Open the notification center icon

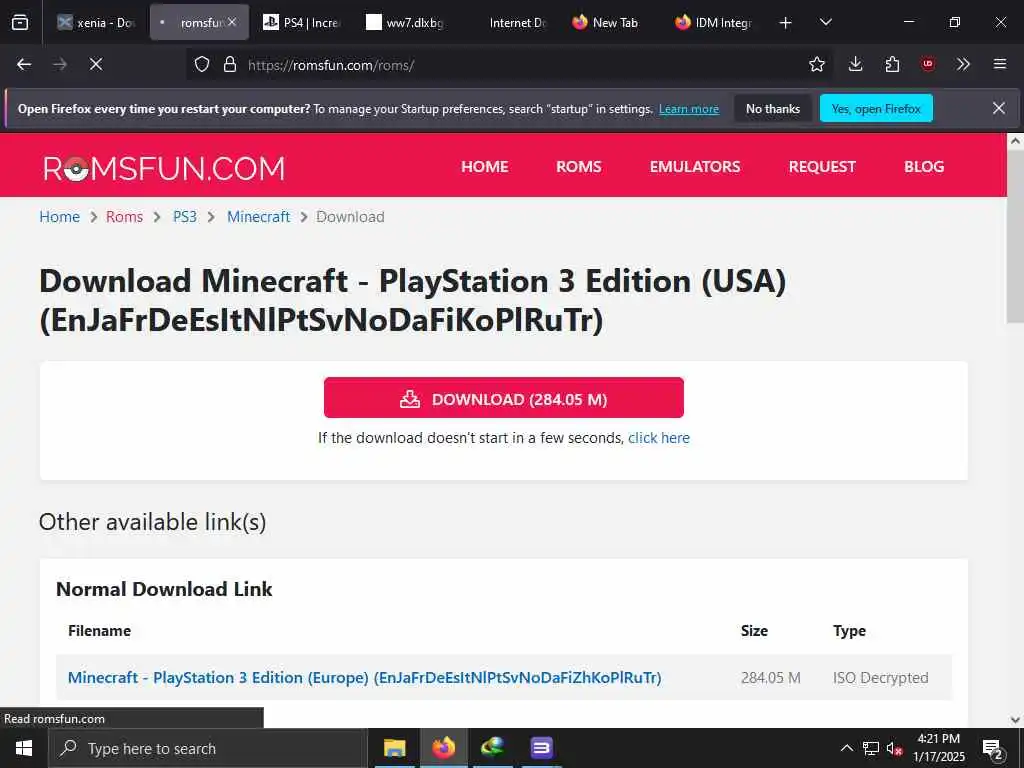tap(993, 749)
